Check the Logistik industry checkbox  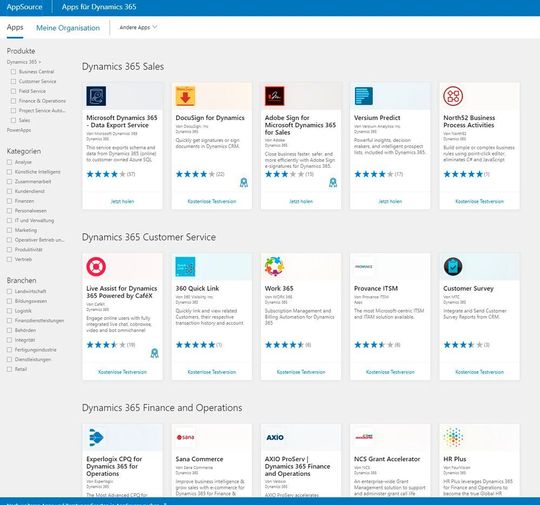pos(9,311)
